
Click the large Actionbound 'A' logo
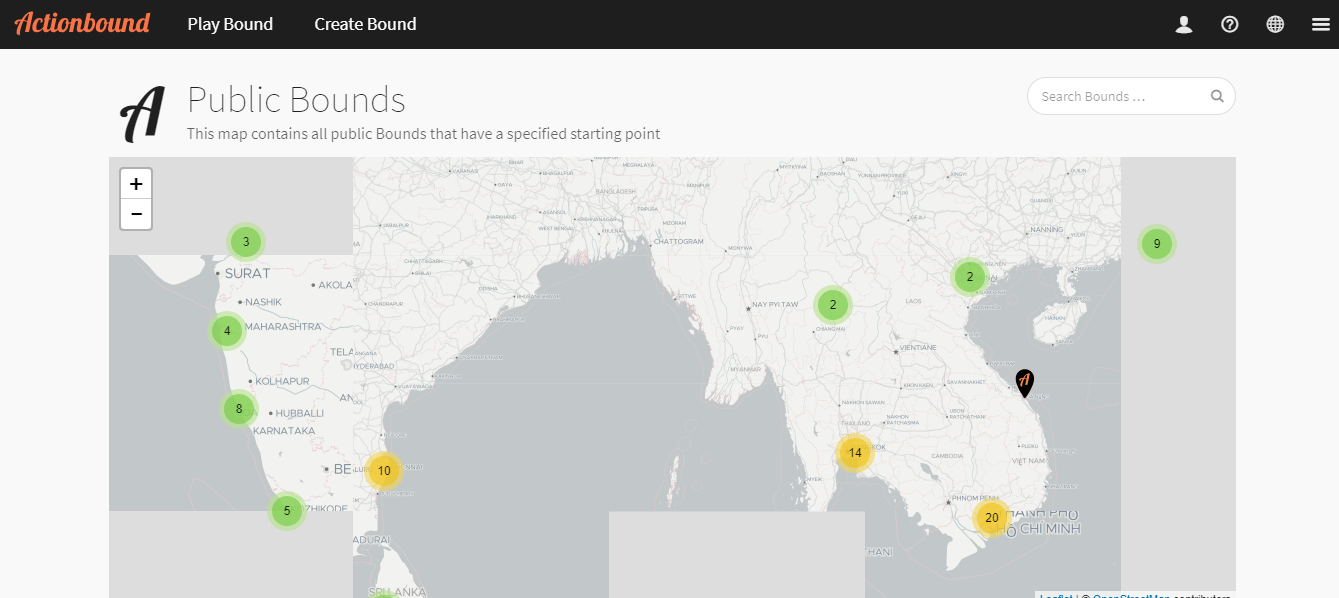[143, 114]
